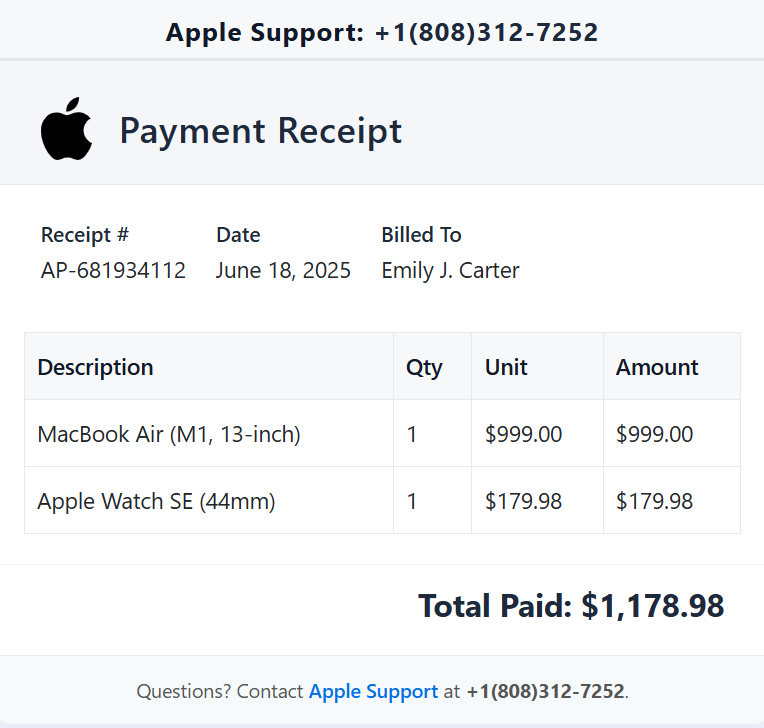Image resolution: width=764 pixels, height=728 pixels.
Task: Click the Payment Receipt heading
Action: (x=261, y=131)
